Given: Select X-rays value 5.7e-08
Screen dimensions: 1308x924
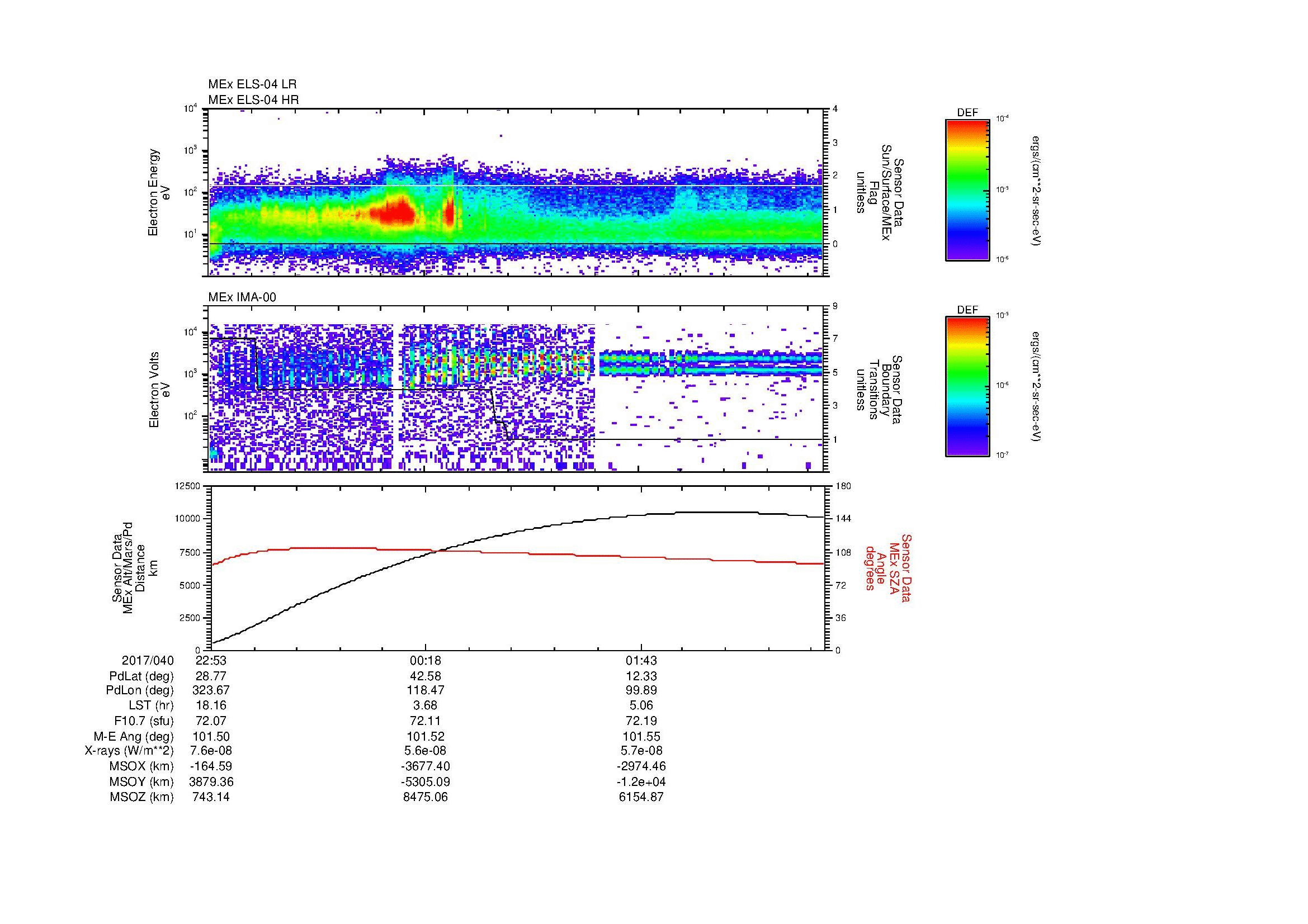Looking at the screenshot, I should click(x=641, y=751).
